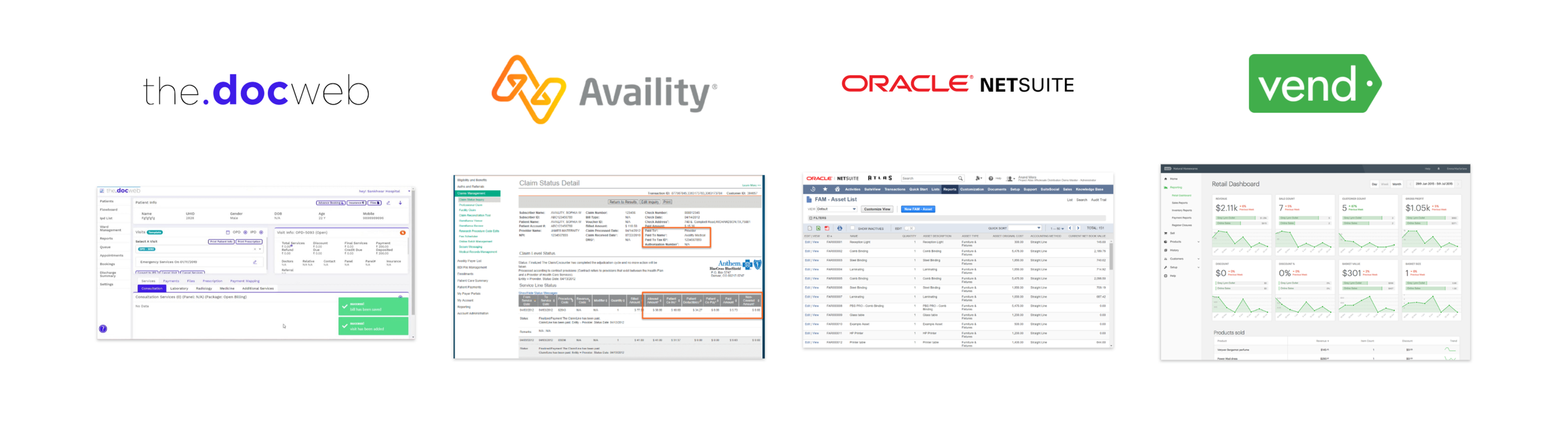
Task: Open Patient Payments in Availity sidebar
Action: click(469, 287)
